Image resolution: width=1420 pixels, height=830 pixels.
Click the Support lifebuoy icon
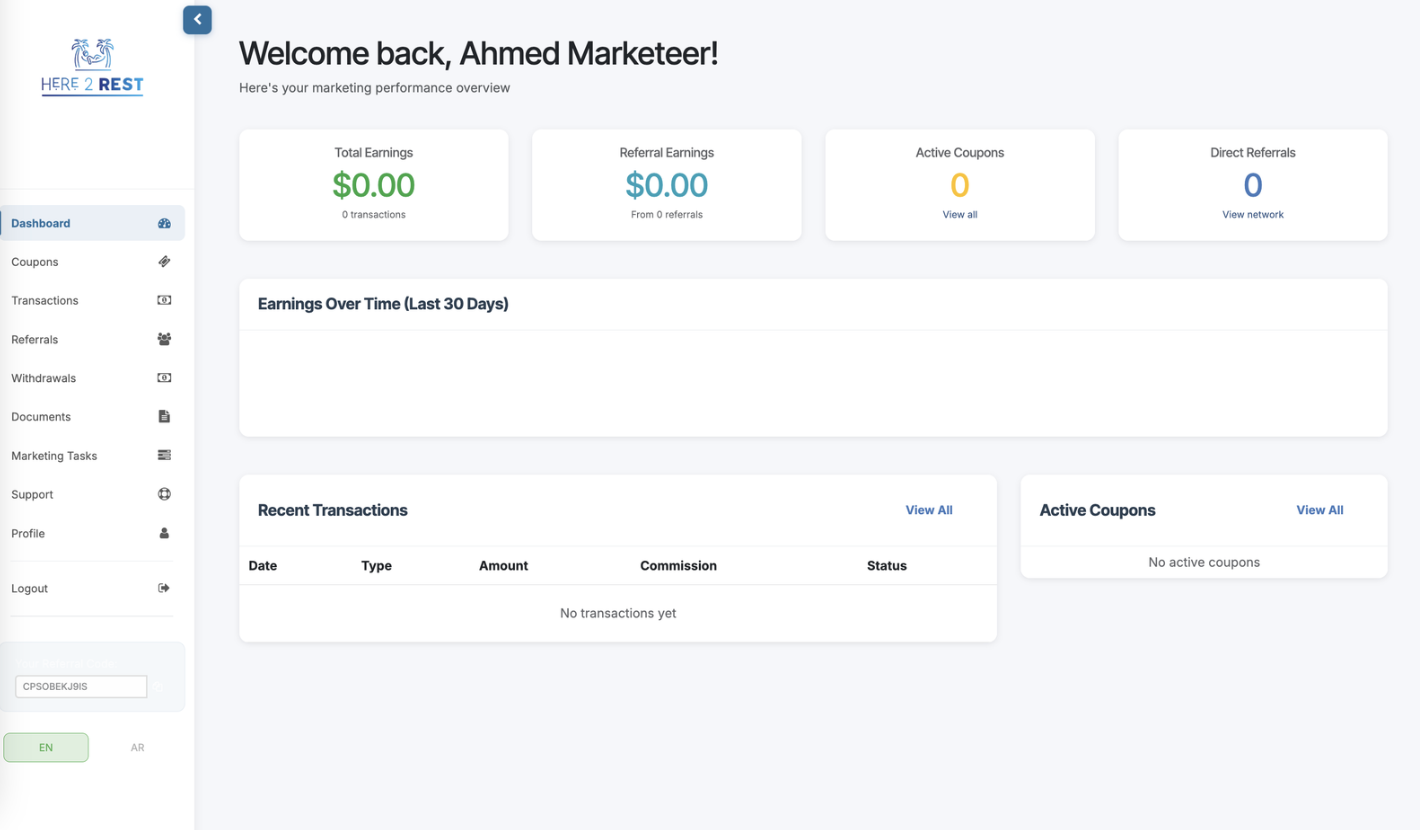pyautogui.click(x=165, y=495)
